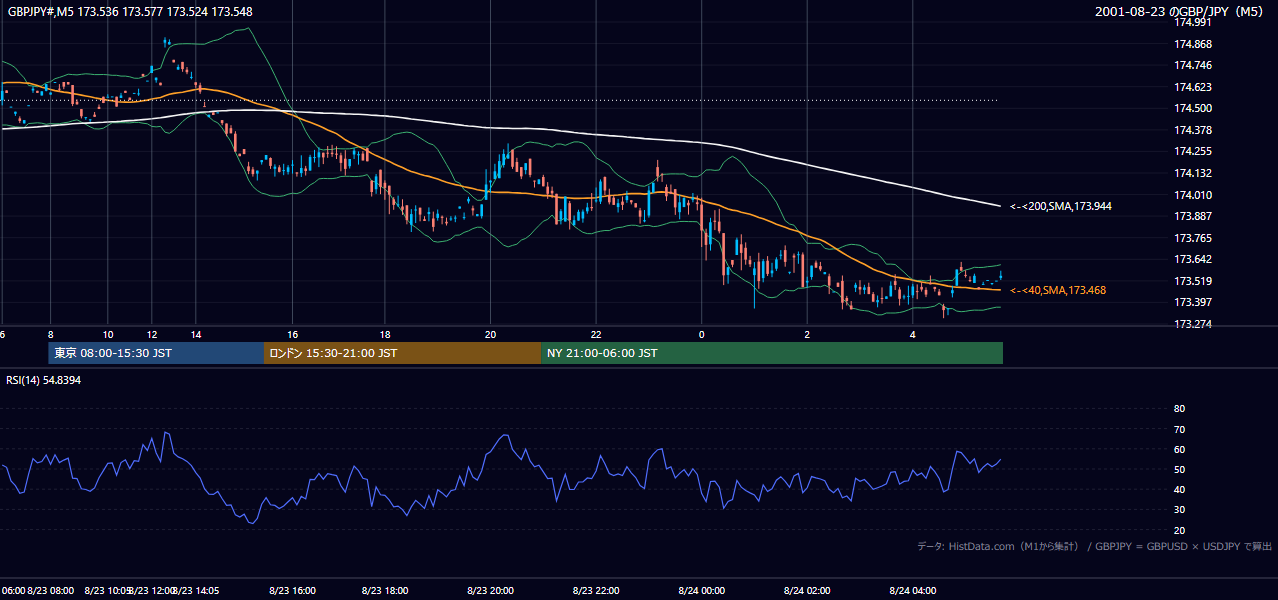Click the 8/23 14:05 bottom date label

pyautogui.click(x=194, y=591)
